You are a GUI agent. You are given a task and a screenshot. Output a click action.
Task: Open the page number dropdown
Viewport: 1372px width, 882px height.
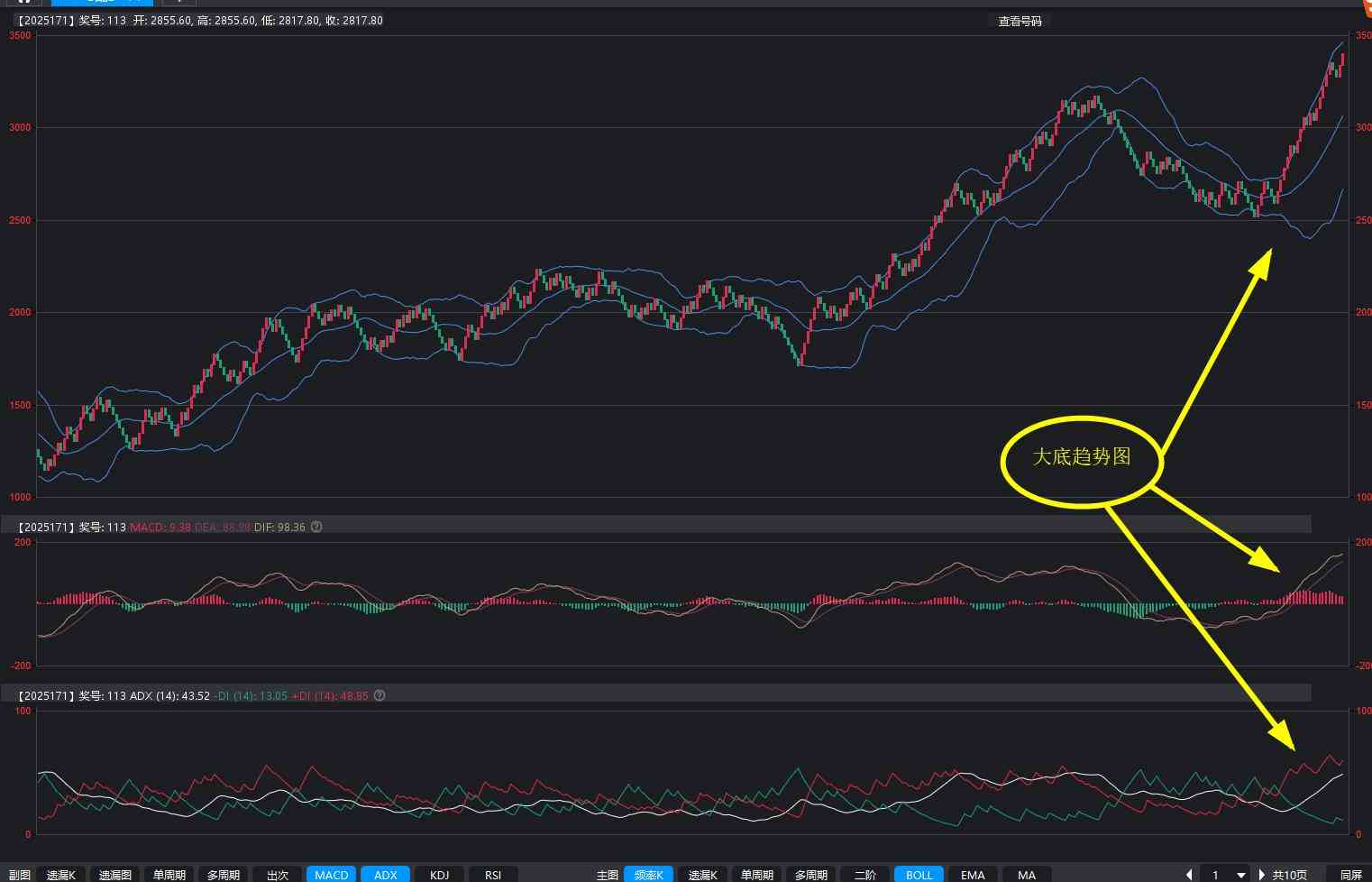[1240, 874]
